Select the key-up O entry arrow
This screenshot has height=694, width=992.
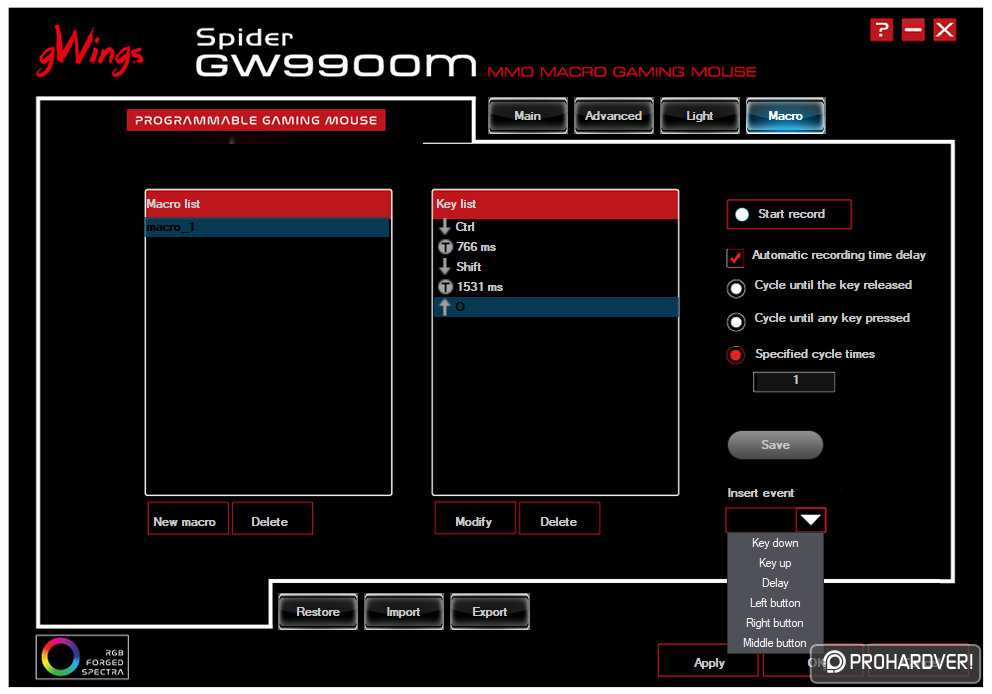(x=445, y=307)
